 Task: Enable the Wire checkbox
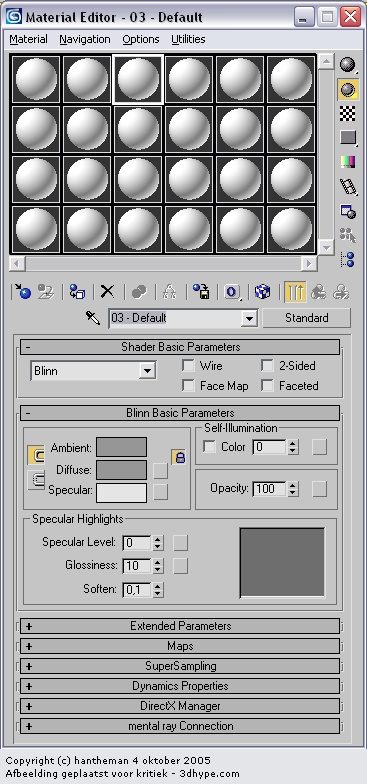188,366
